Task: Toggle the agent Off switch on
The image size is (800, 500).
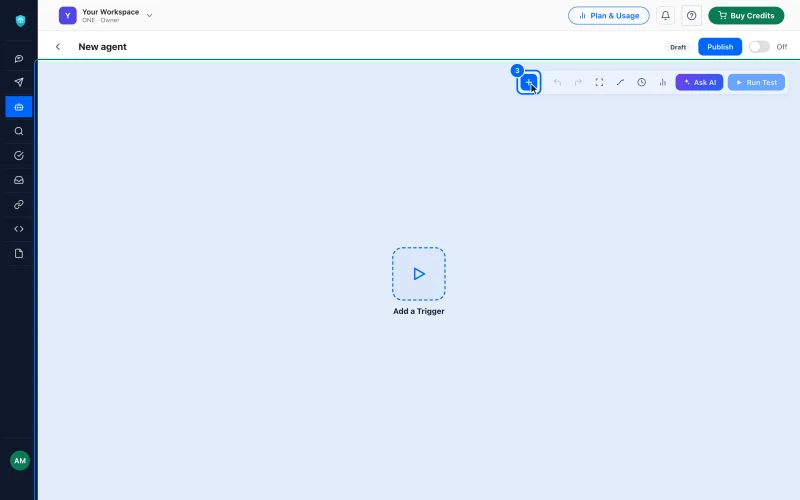Action: [759, 47]
